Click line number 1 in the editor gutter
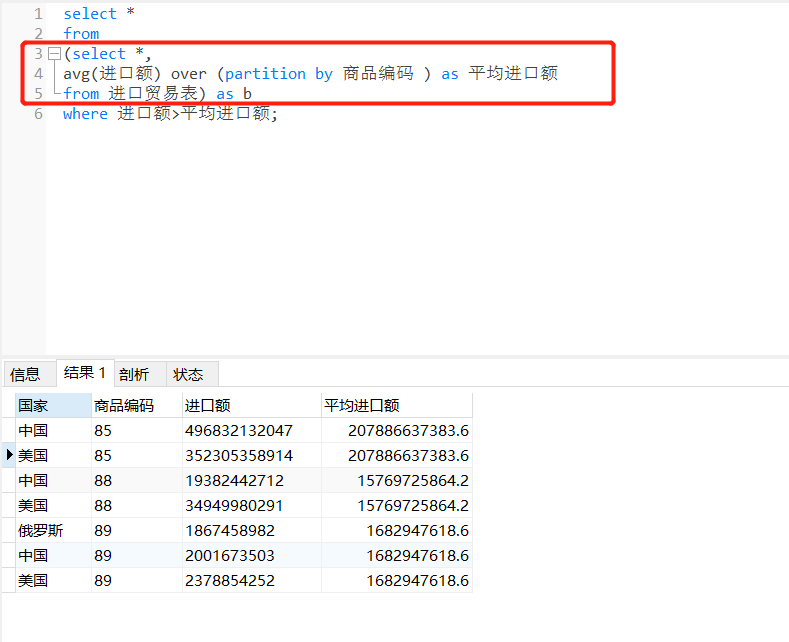 [x=38, y=14]
